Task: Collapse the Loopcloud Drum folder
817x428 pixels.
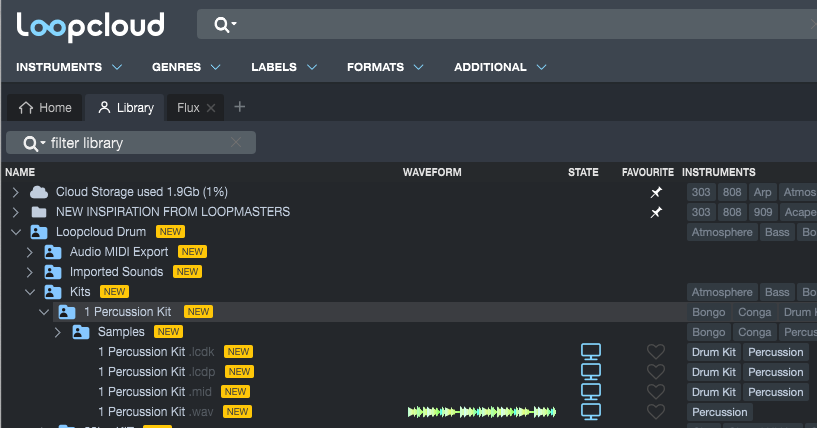Action: pyautogui.click(x=16, y=232)
